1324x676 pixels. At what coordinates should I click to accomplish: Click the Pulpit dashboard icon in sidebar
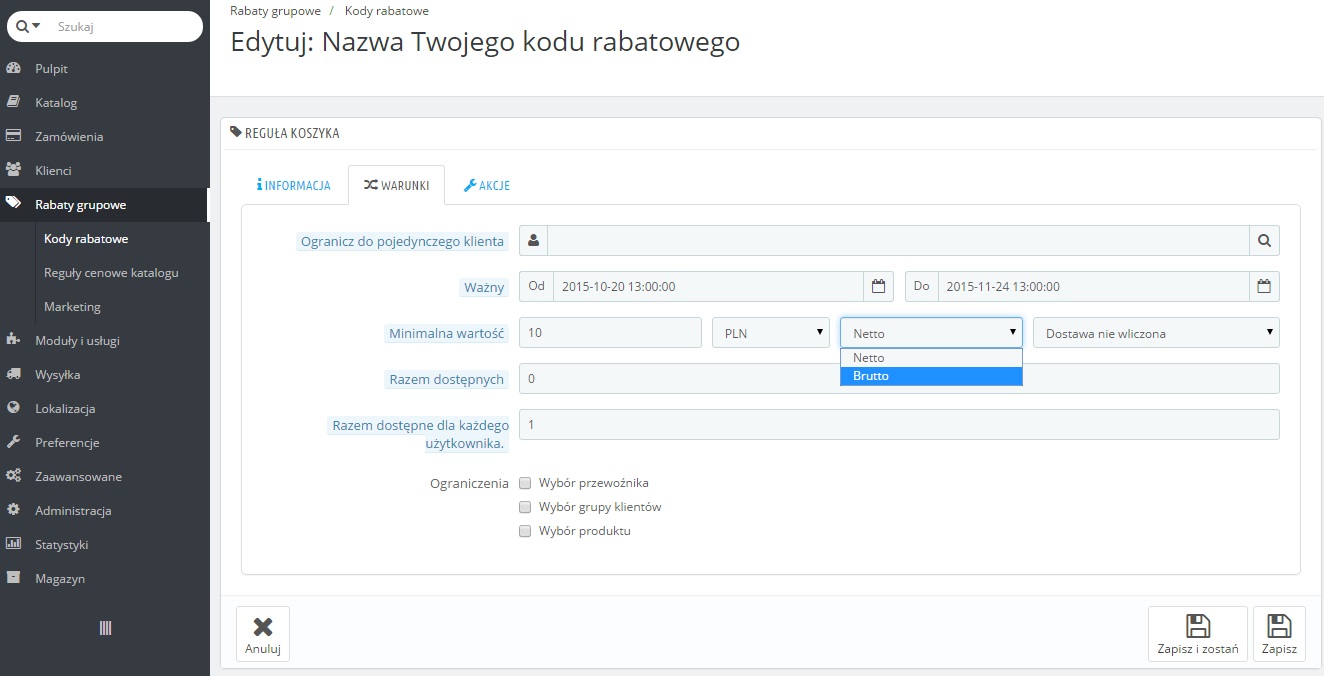click(x=14, y=69)
